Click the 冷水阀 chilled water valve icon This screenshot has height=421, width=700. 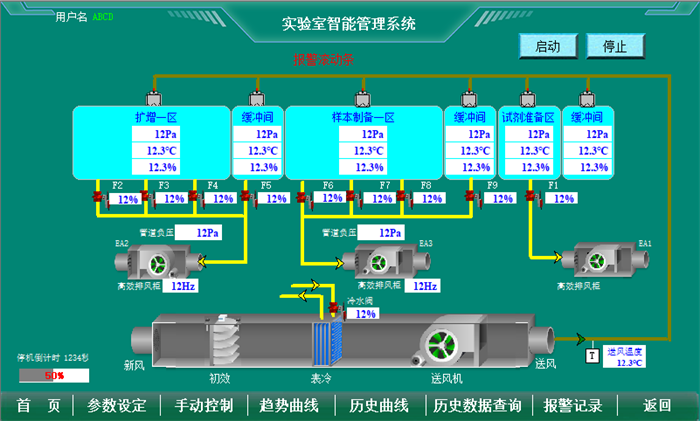335,309
